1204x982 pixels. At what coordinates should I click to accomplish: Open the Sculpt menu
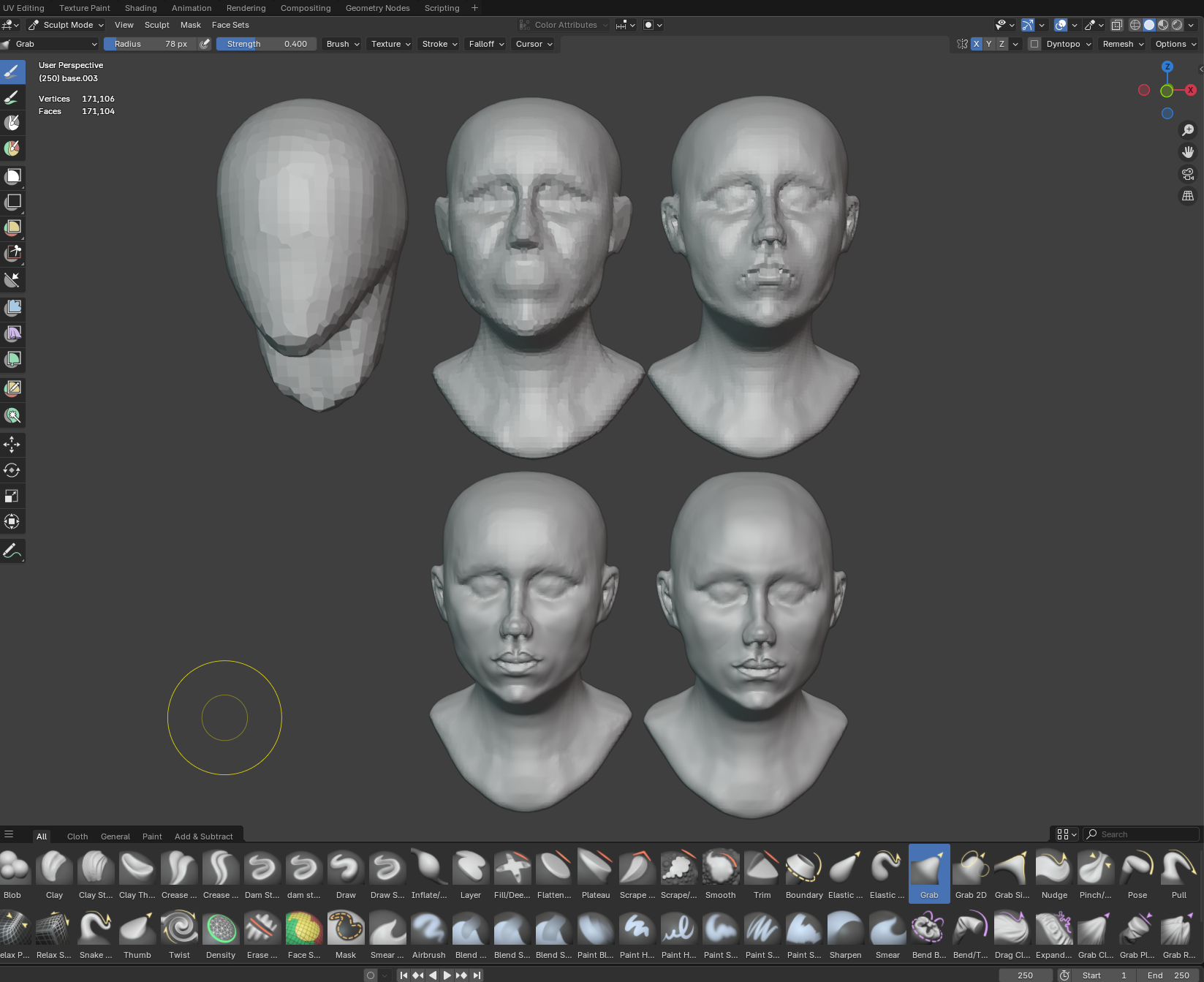pos(156,25)
